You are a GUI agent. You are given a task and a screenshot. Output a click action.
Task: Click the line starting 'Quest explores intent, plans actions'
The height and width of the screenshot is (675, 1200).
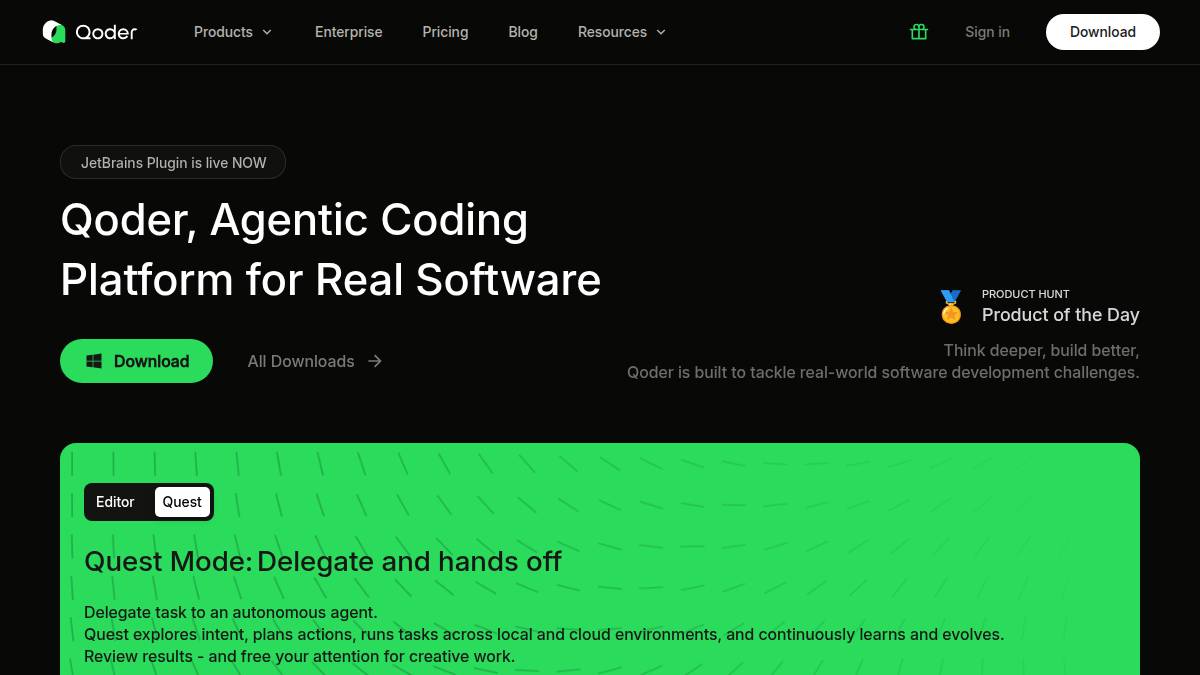[x=544, y=634]
